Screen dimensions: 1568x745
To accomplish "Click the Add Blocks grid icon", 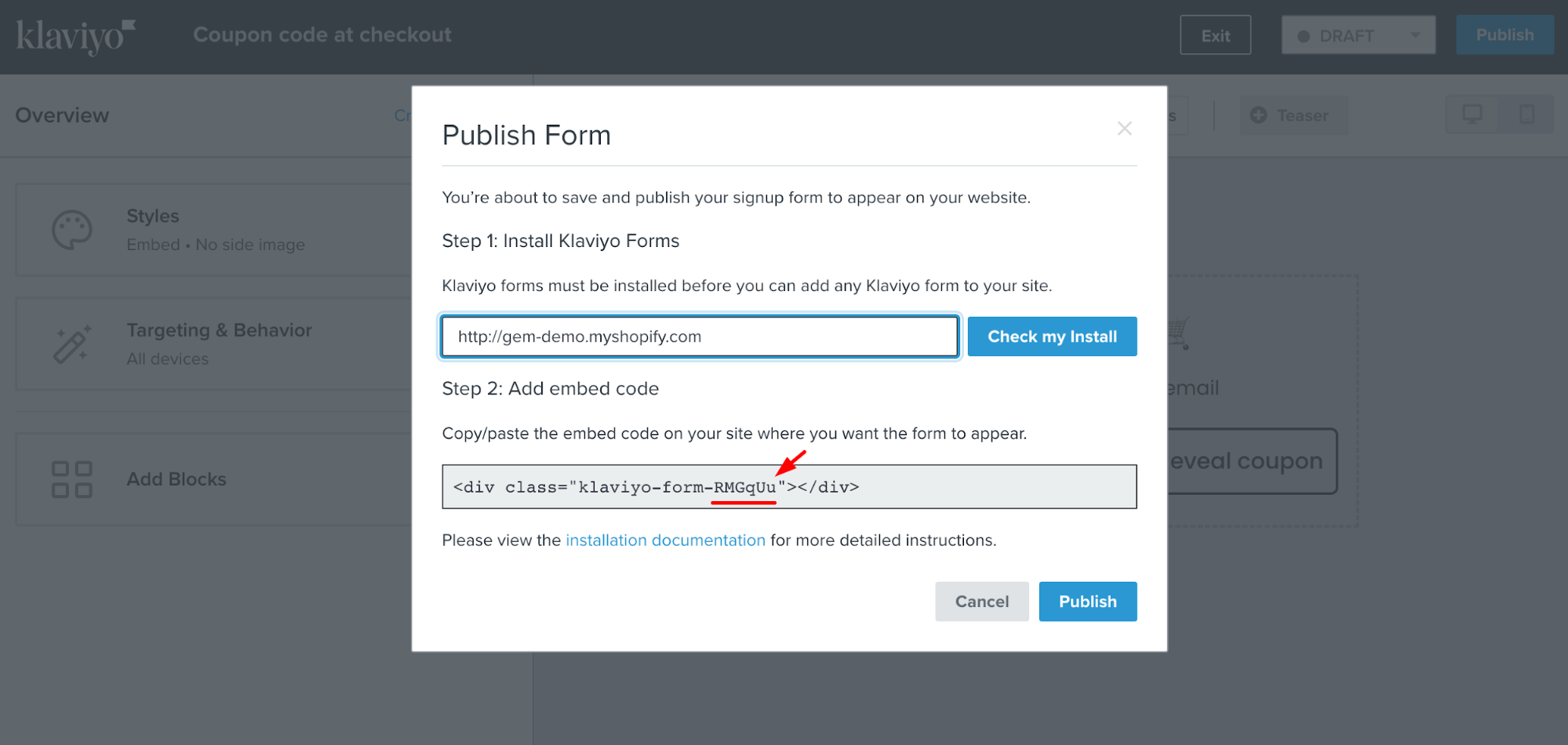I will [x=72, y=479].
